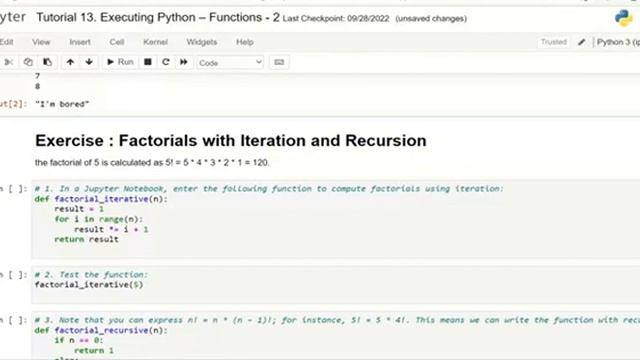Click output number 8
640x360 pixels.
(x=38, y=86)
